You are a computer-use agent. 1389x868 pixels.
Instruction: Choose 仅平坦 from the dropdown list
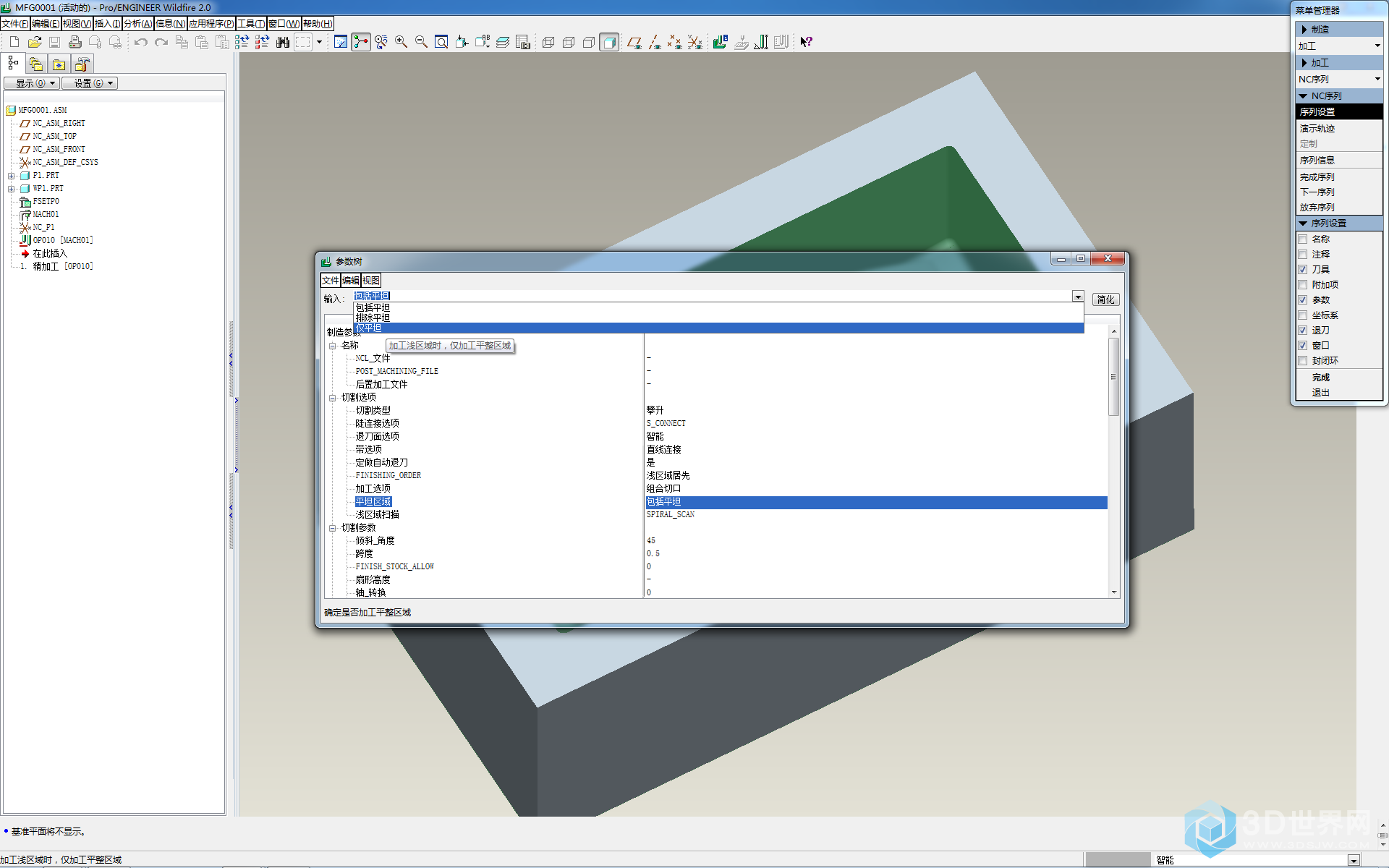click(x=718, y=328)
